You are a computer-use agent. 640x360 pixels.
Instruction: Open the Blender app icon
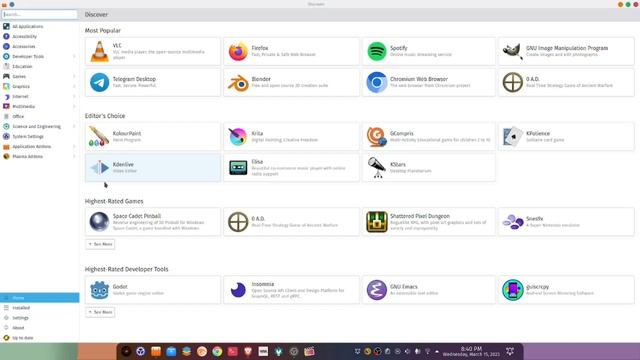[238, 82]
